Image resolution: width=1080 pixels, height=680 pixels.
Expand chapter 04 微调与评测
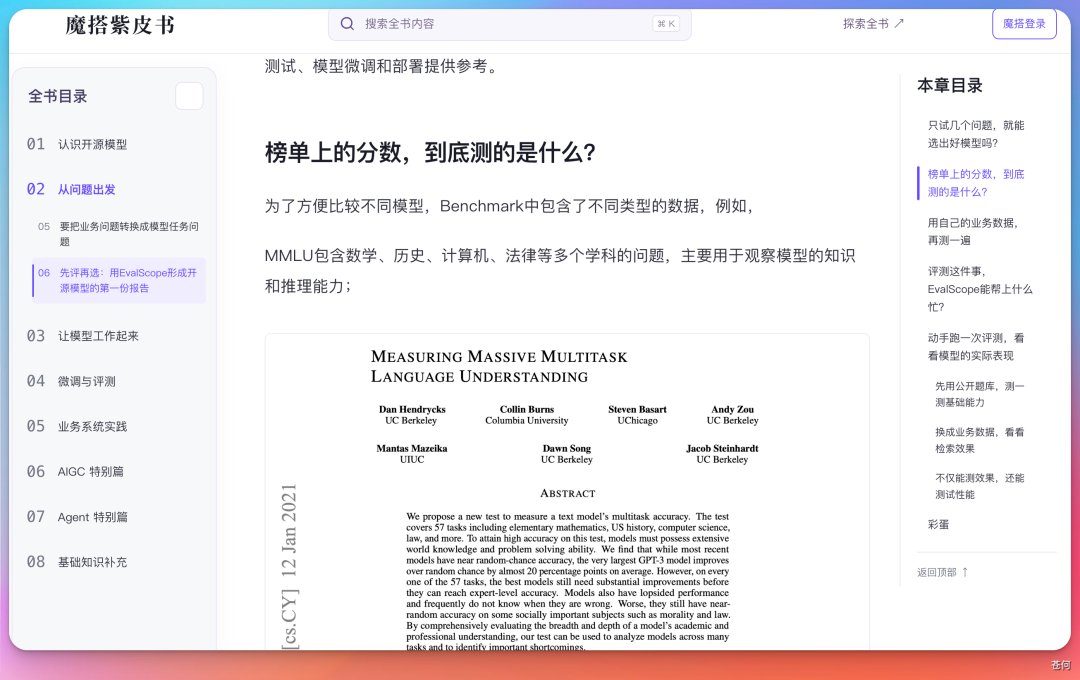coord(71,381)
